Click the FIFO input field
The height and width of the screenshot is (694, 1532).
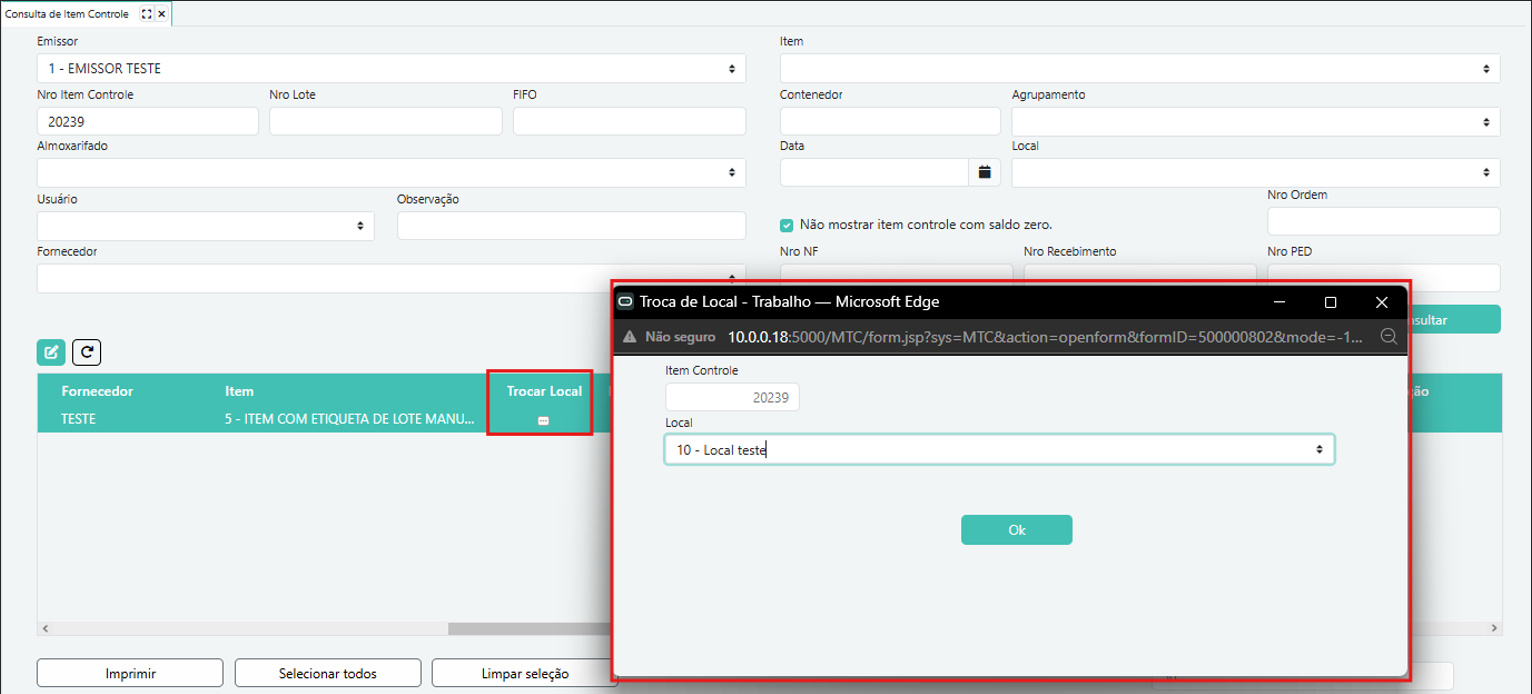629,121
